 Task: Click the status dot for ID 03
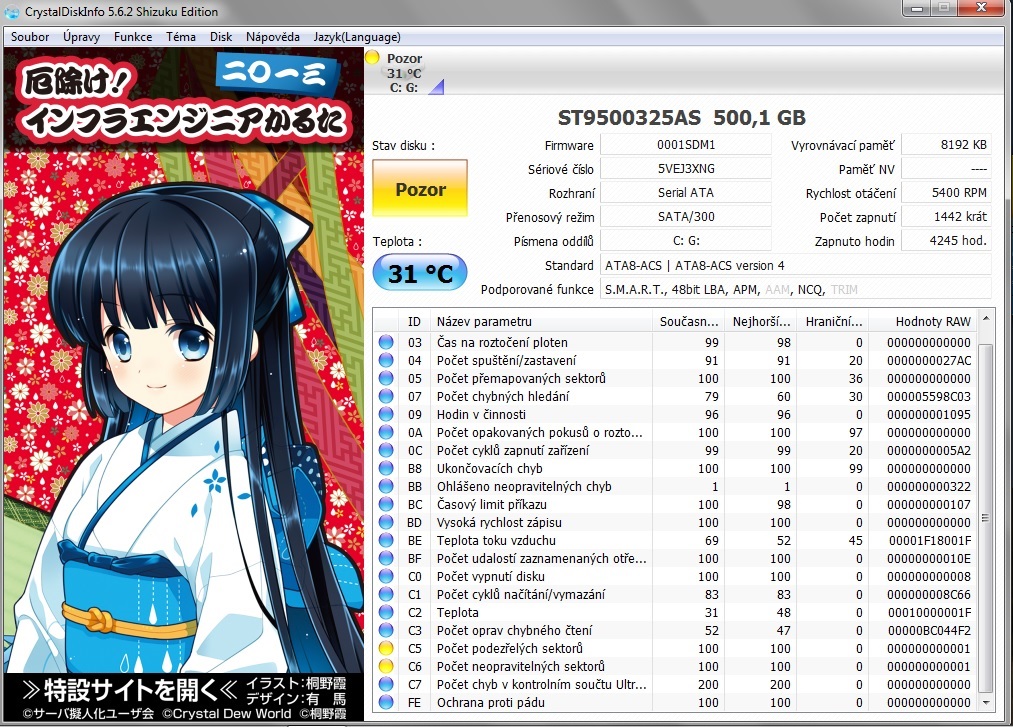(x=386, y=342)
